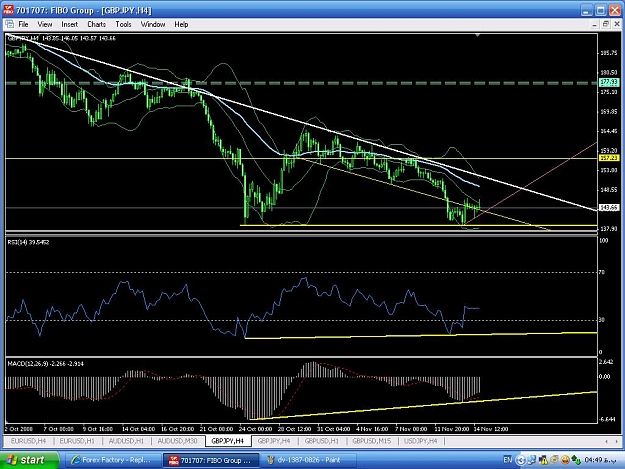Open the Windows Start menu
The width and height of the screenshot is (625, 469).
(29, 460)
